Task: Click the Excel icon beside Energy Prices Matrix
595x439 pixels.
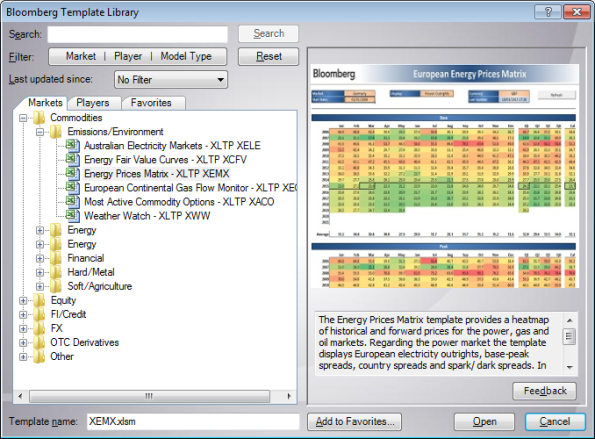Action: click(72, 173)
